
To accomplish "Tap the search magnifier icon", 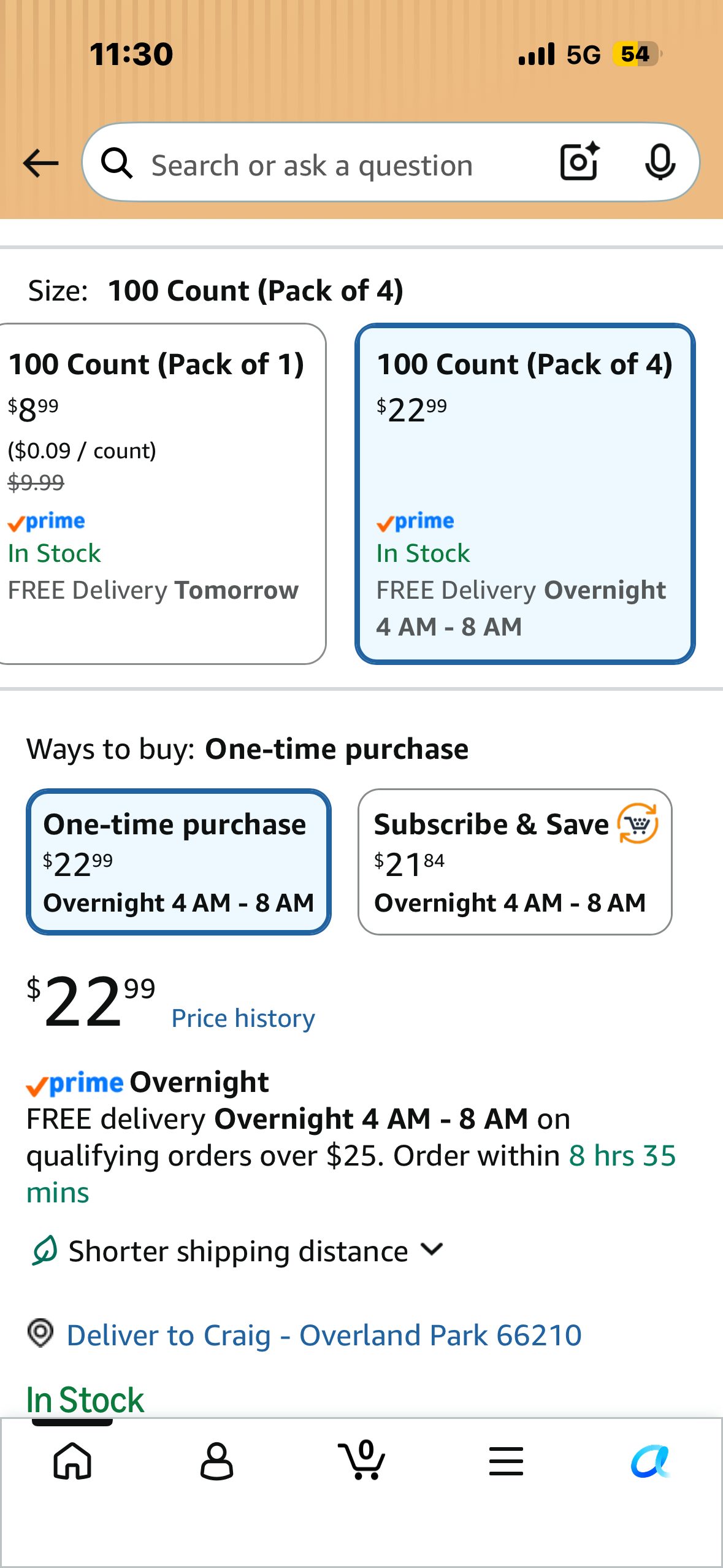I will click(x=117, y=164).
